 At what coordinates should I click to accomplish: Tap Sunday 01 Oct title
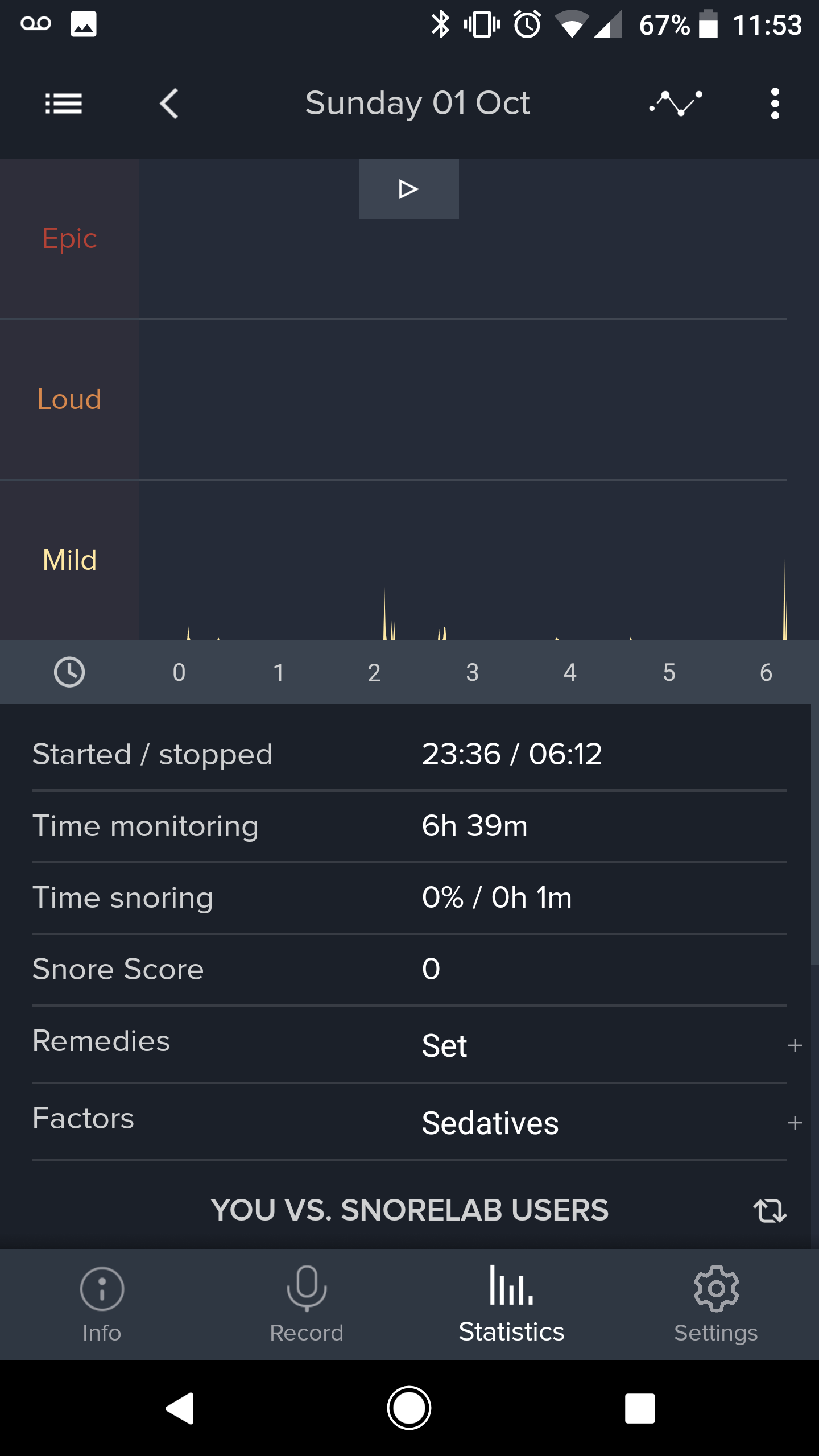click(418, 104)
